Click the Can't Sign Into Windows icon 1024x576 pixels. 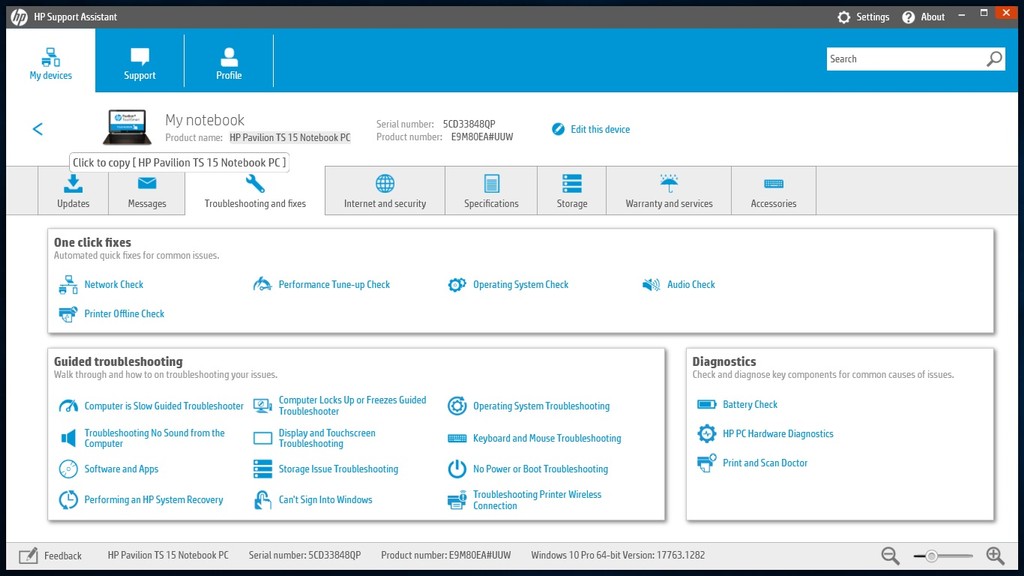[x=263, y=500]
